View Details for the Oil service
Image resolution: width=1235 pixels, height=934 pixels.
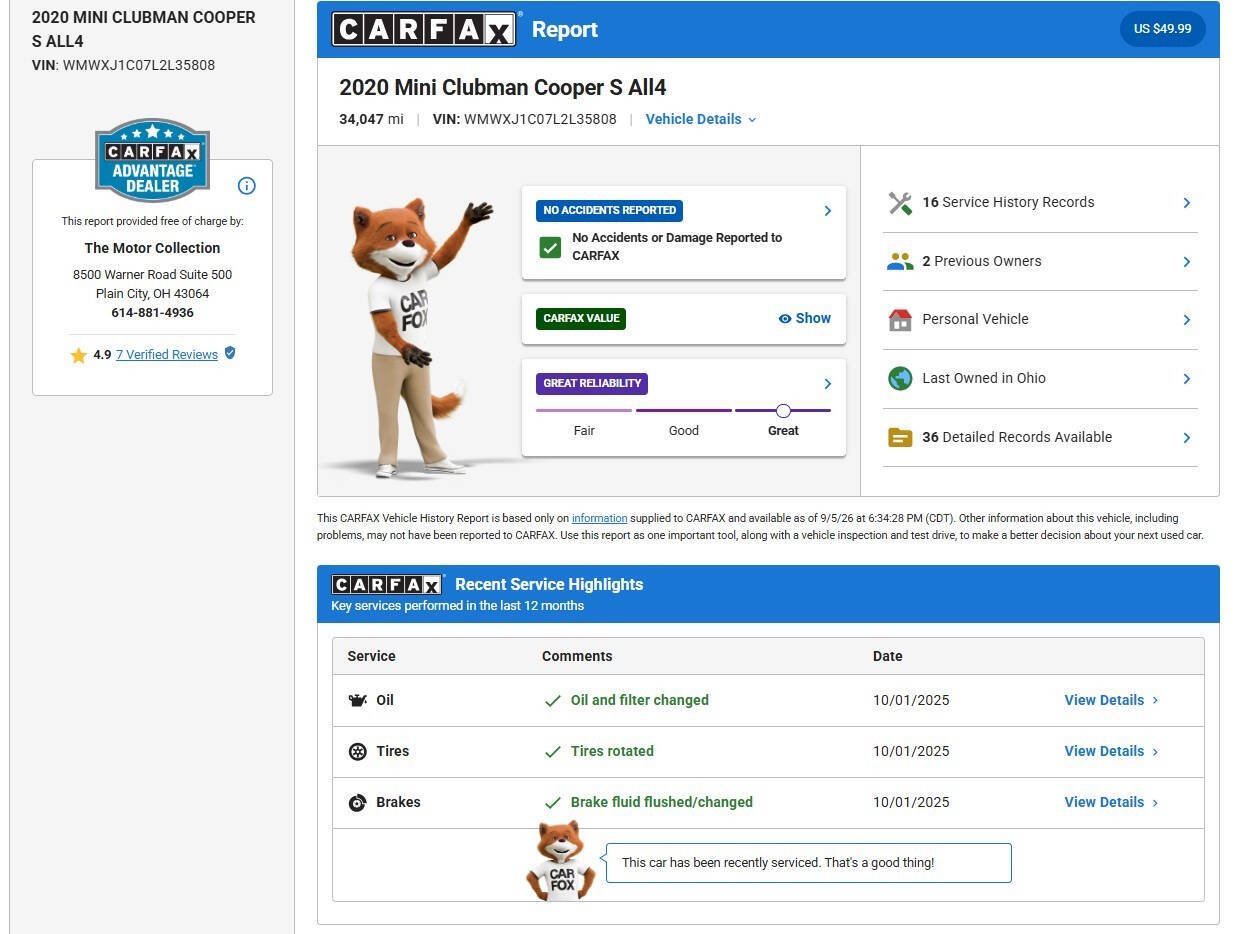tap(1111, 700)
